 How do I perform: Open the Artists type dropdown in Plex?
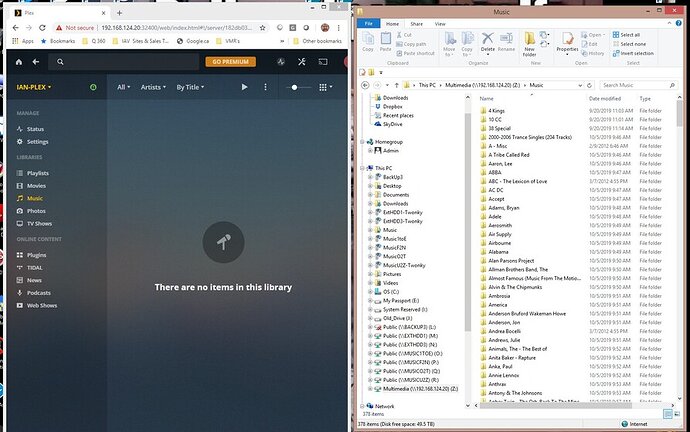(x=153, y=87)
